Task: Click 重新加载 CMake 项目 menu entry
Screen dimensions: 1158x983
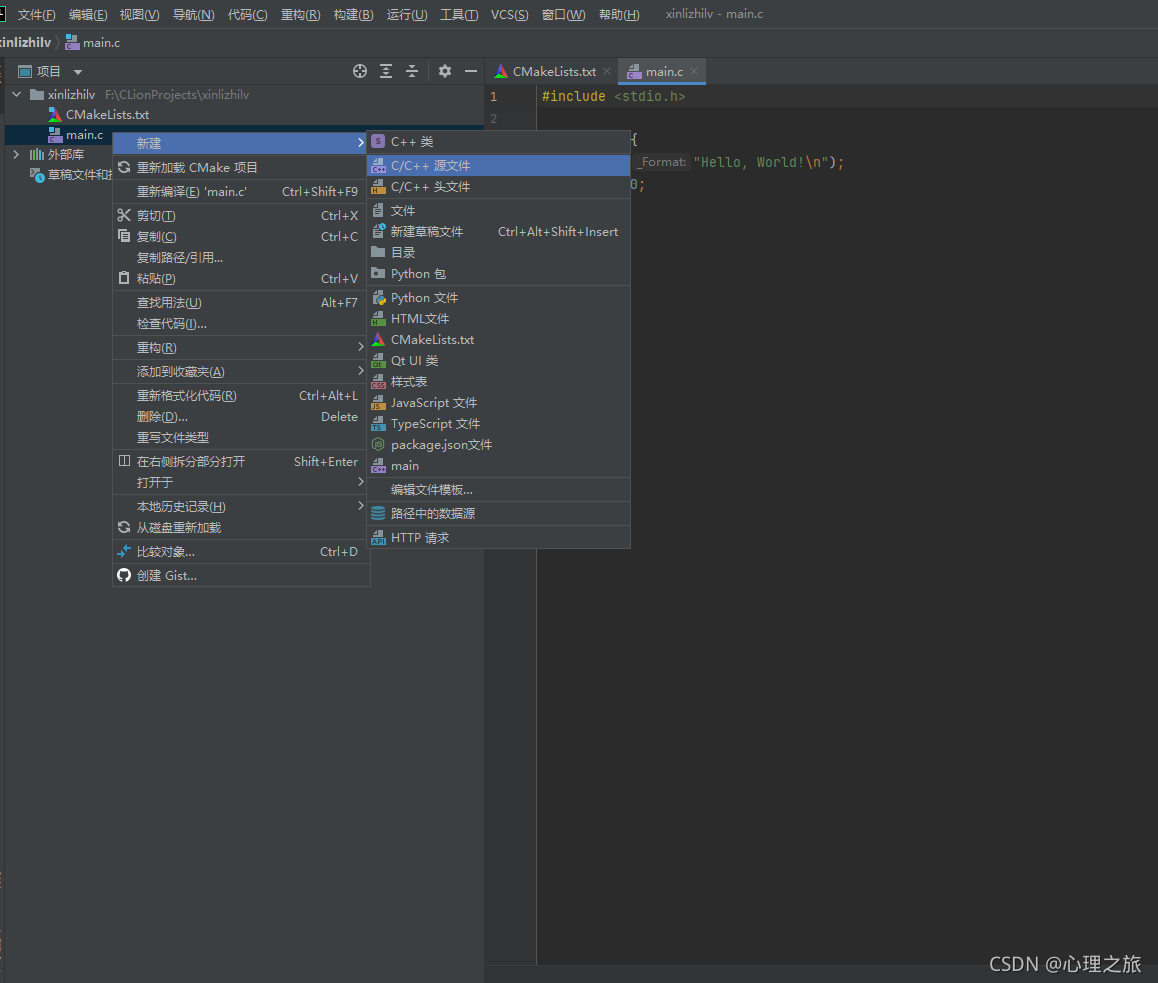Action: [240, 168]
